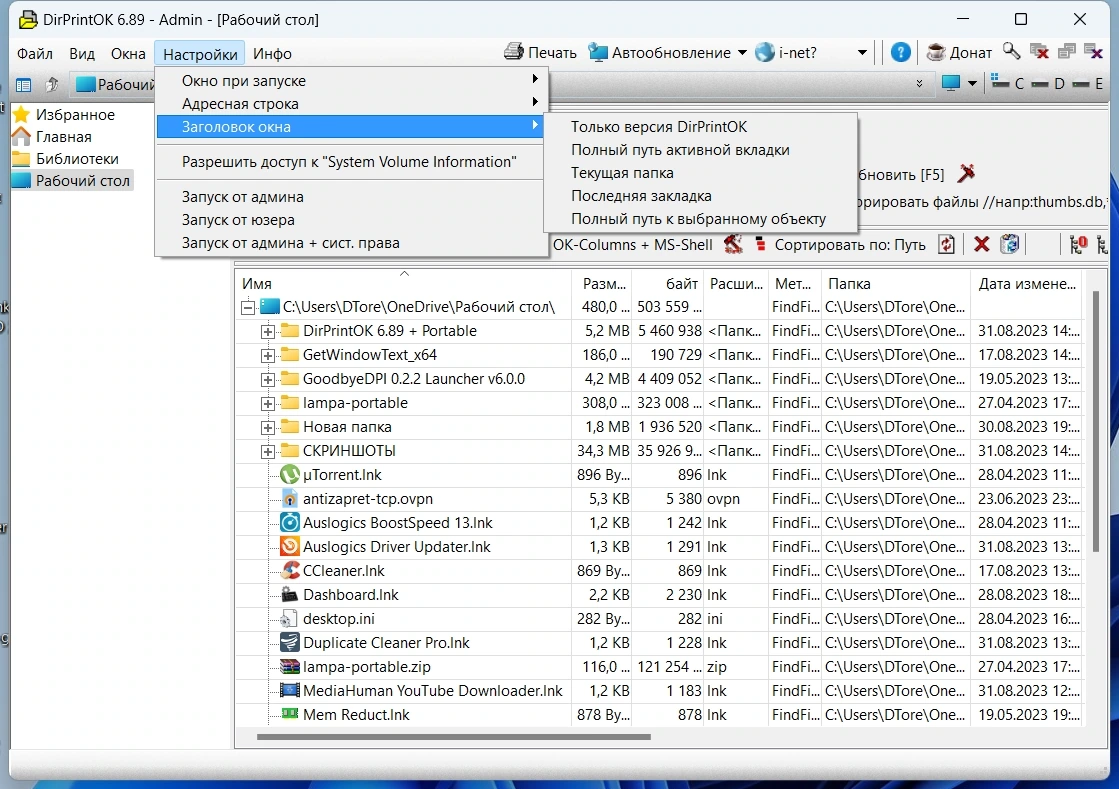This screenshot has height=789, width=1119.
Task: Open the Автообновление dropdown arrow
Action: pyautogui.click(x=742, y=53)
